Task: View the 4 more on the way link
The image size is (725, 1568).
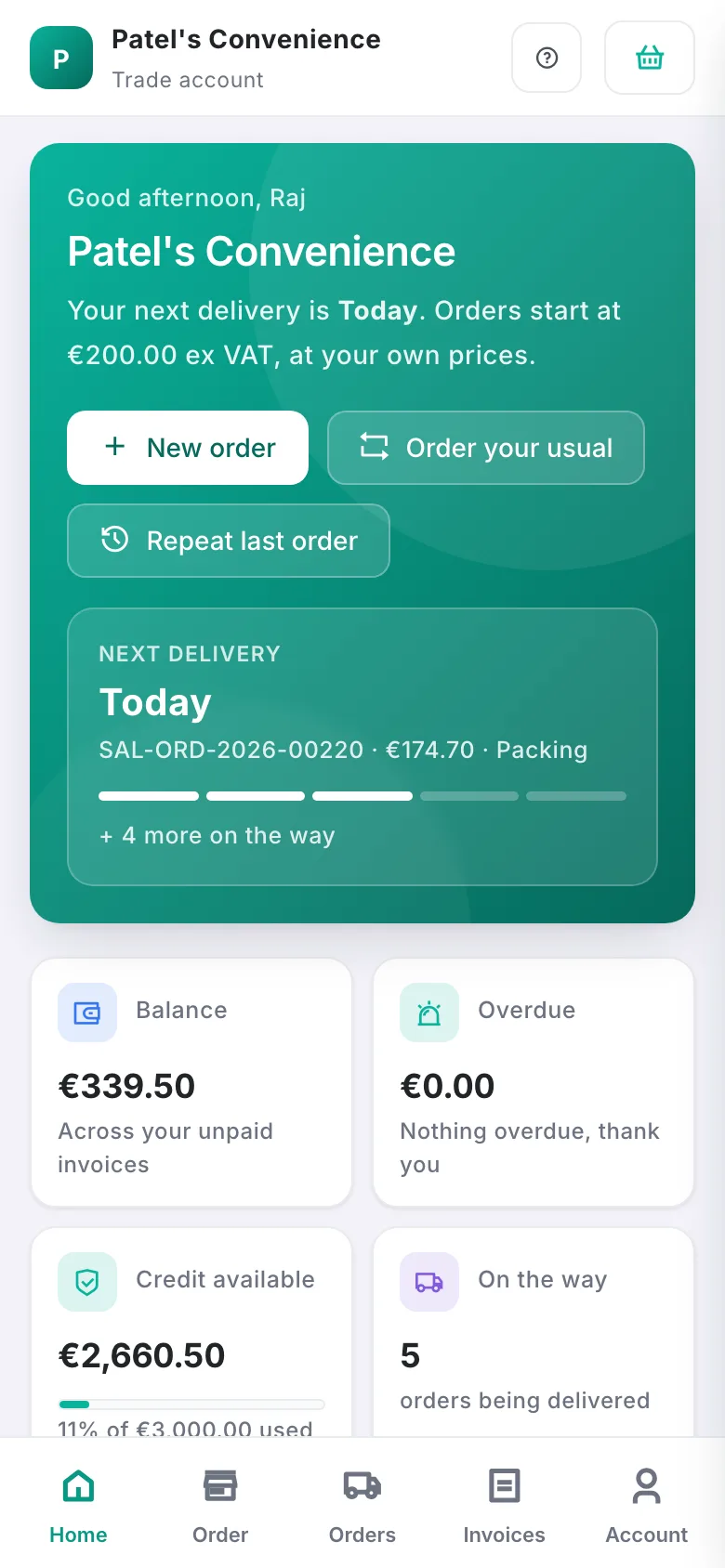Action: click(x=217, y=836)
